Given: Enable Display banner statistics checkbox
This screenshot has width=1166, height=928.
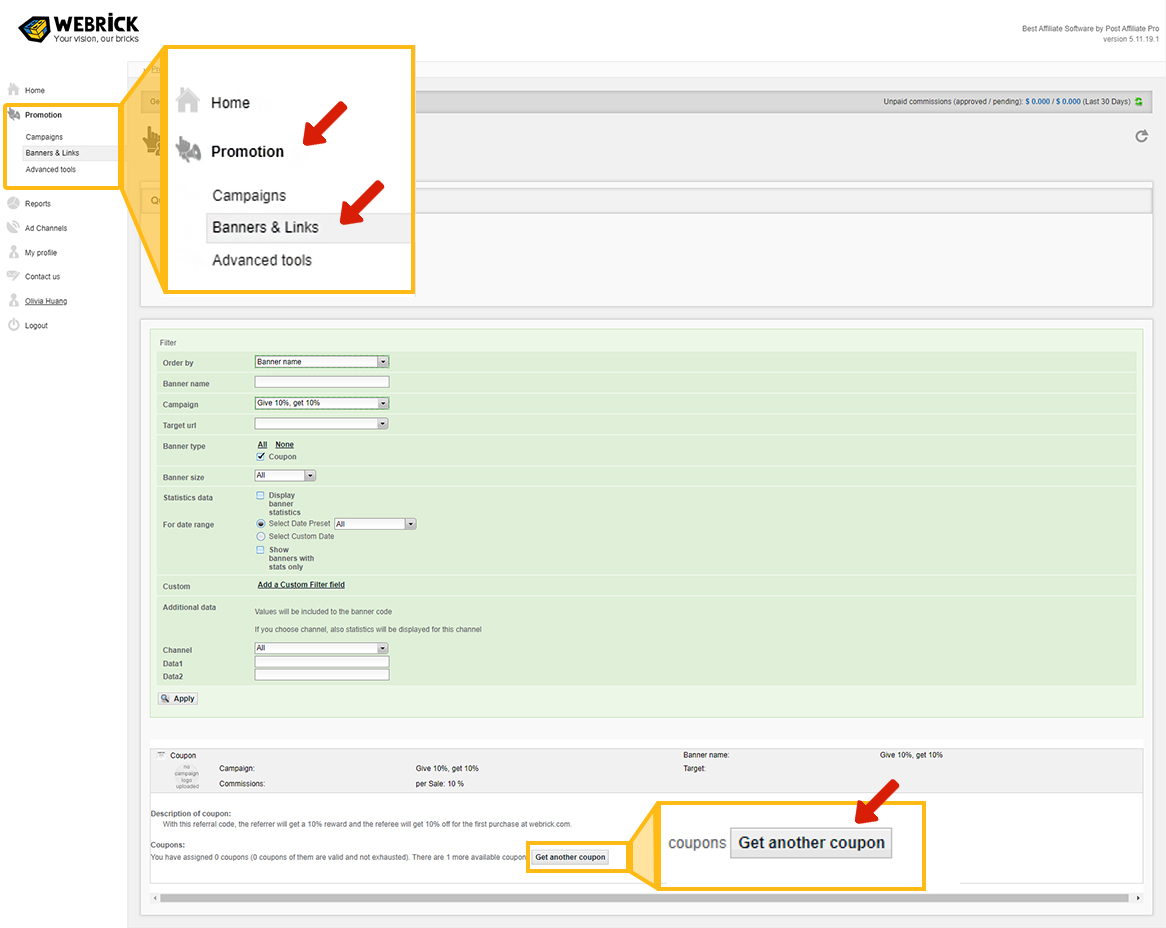Looking at the screenshot, I should click(261, 495).
